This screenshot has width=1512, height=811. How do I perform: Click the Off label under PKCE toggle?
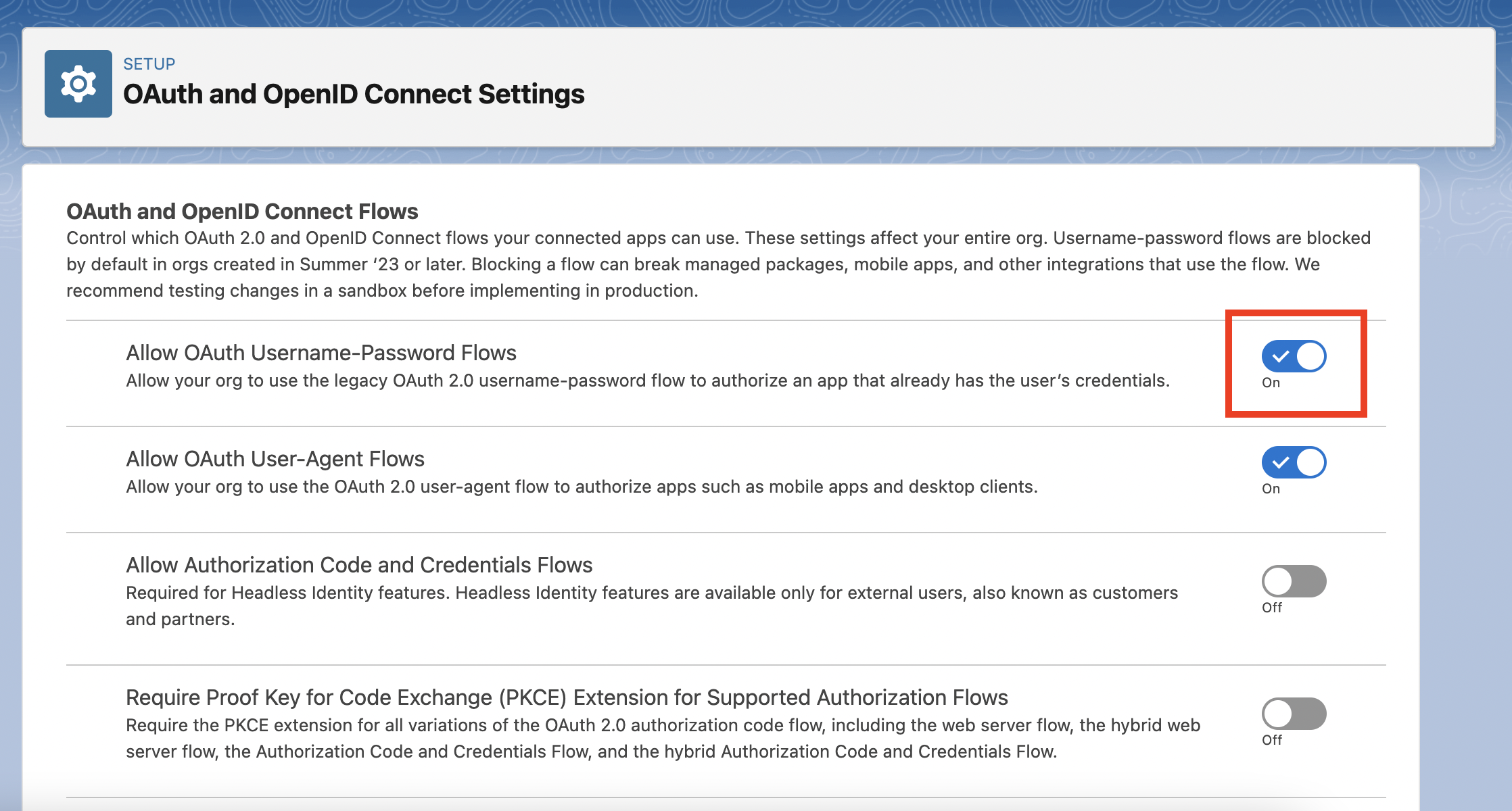click(1271, 740)
